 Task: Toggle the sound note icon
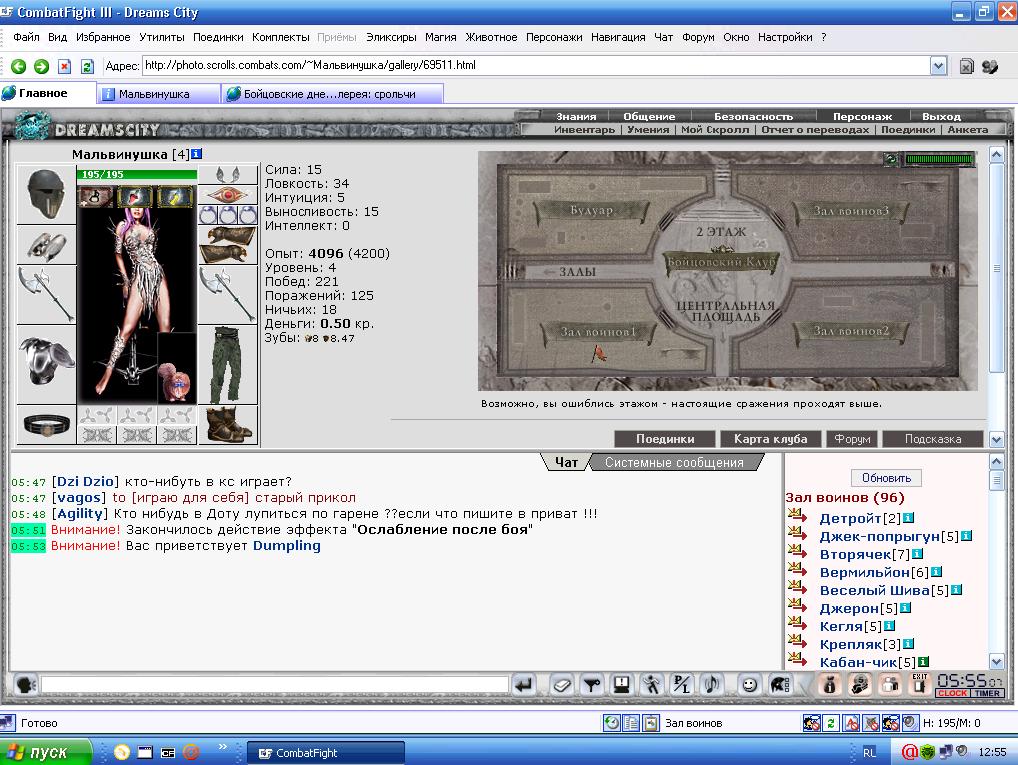click(712, 684)
